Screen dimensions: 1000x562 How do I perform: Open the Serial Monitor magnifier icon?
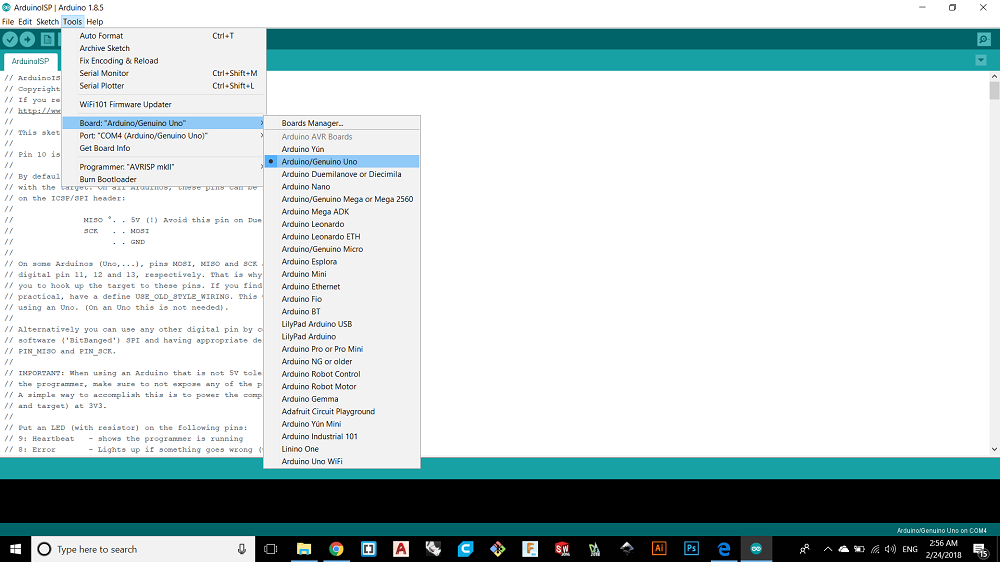[x=984, y=40]
